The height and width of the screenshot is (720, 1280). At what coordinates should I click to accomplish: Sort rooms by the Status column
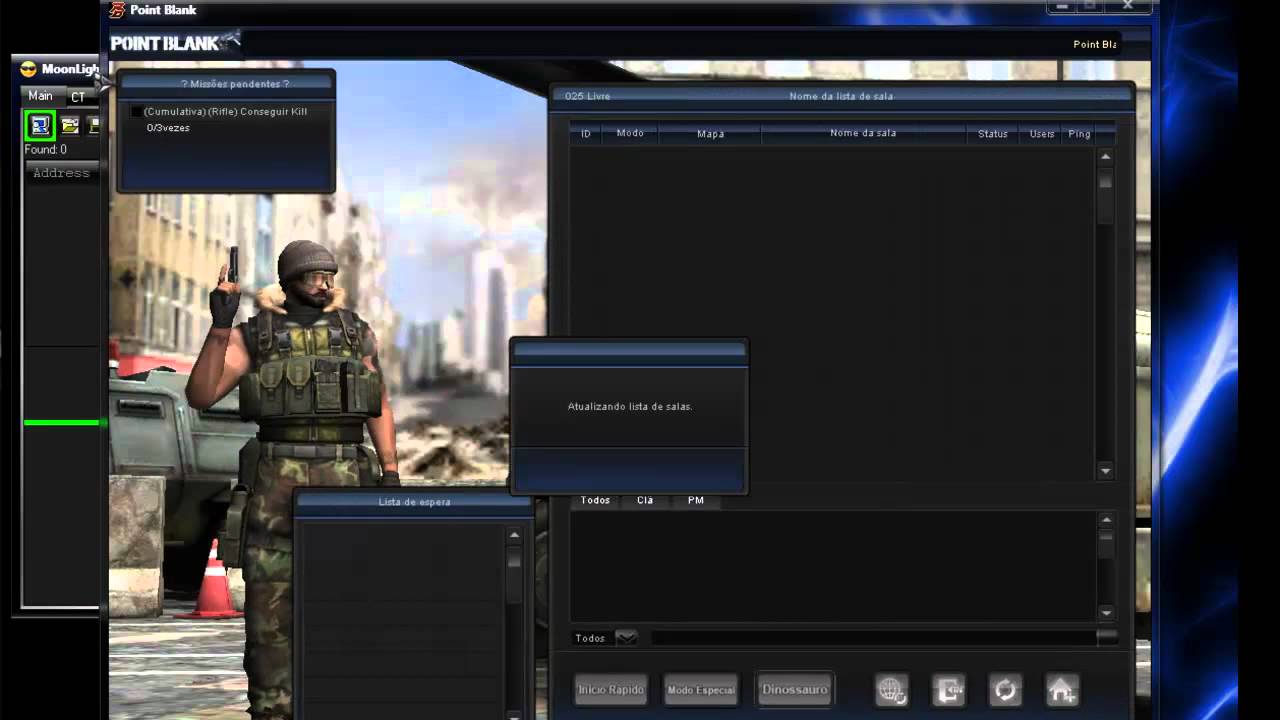pos(993,133)
